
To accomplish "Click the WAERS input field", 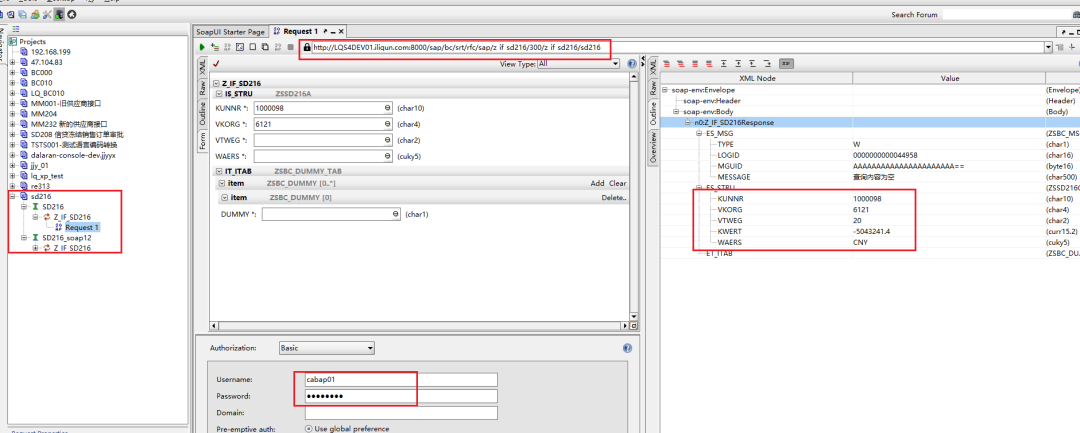I will pos(322,156).
